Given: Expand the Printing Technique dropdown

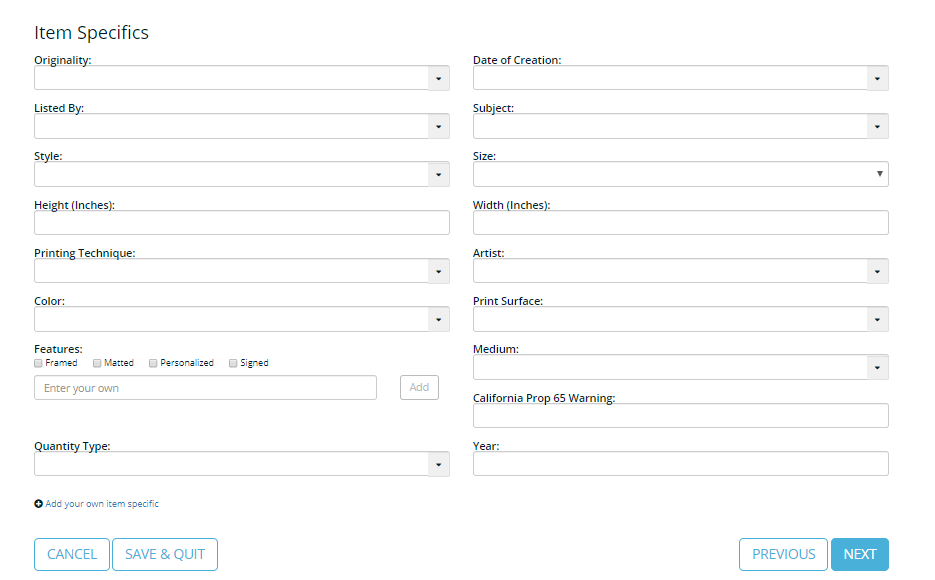Looking at the screenshot, I should pyautogui.click(x=438, y=271).
